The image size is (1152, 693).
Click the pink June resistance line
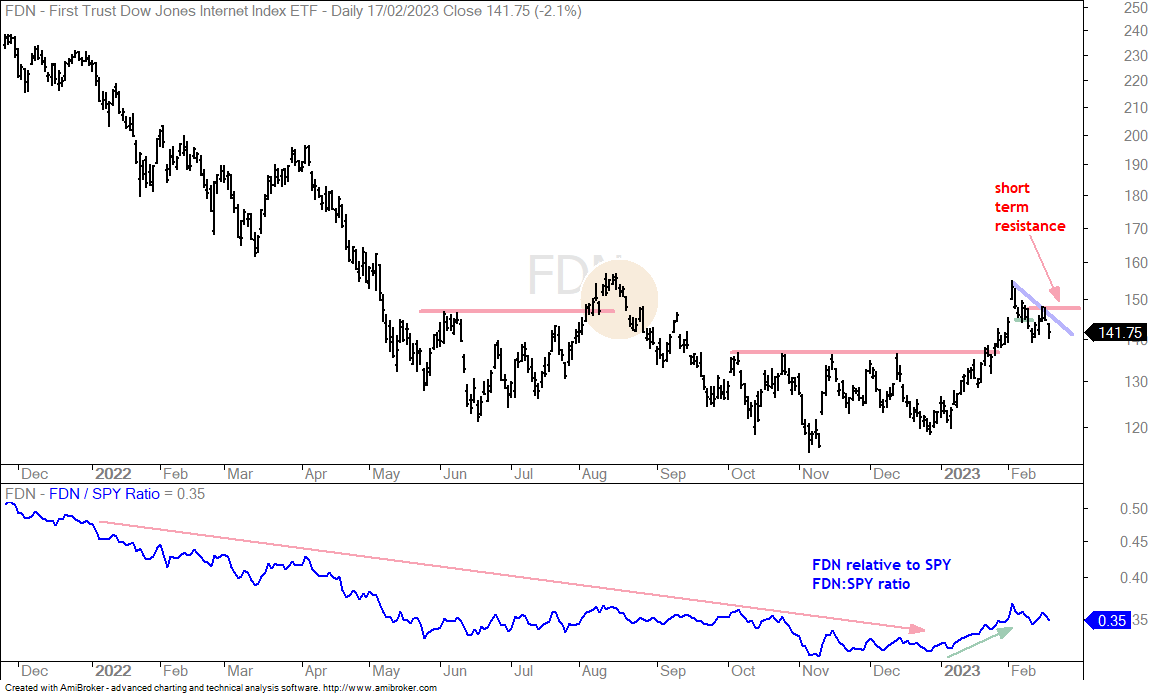[516, 311]
